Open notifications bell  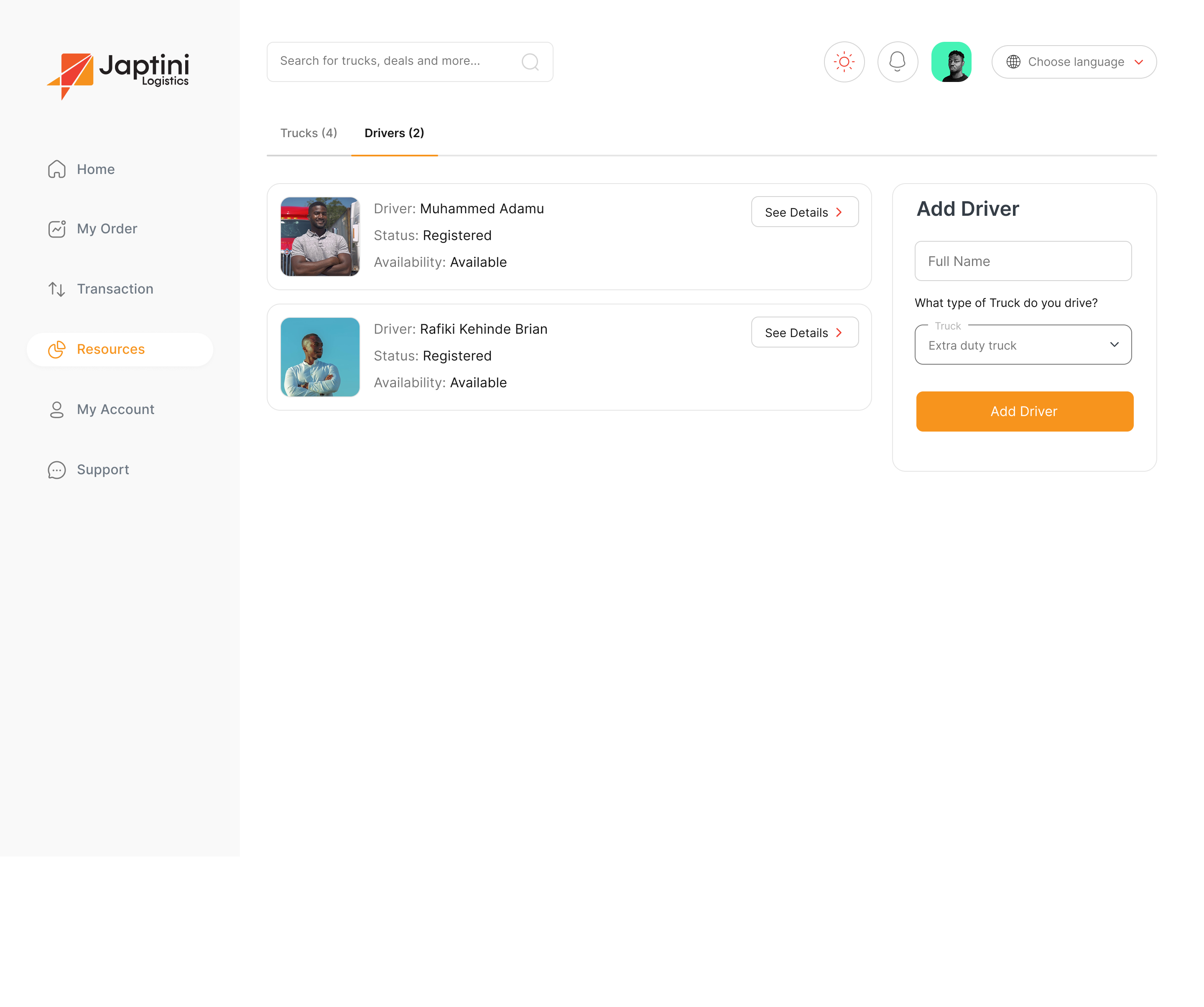tap(897, 62)
